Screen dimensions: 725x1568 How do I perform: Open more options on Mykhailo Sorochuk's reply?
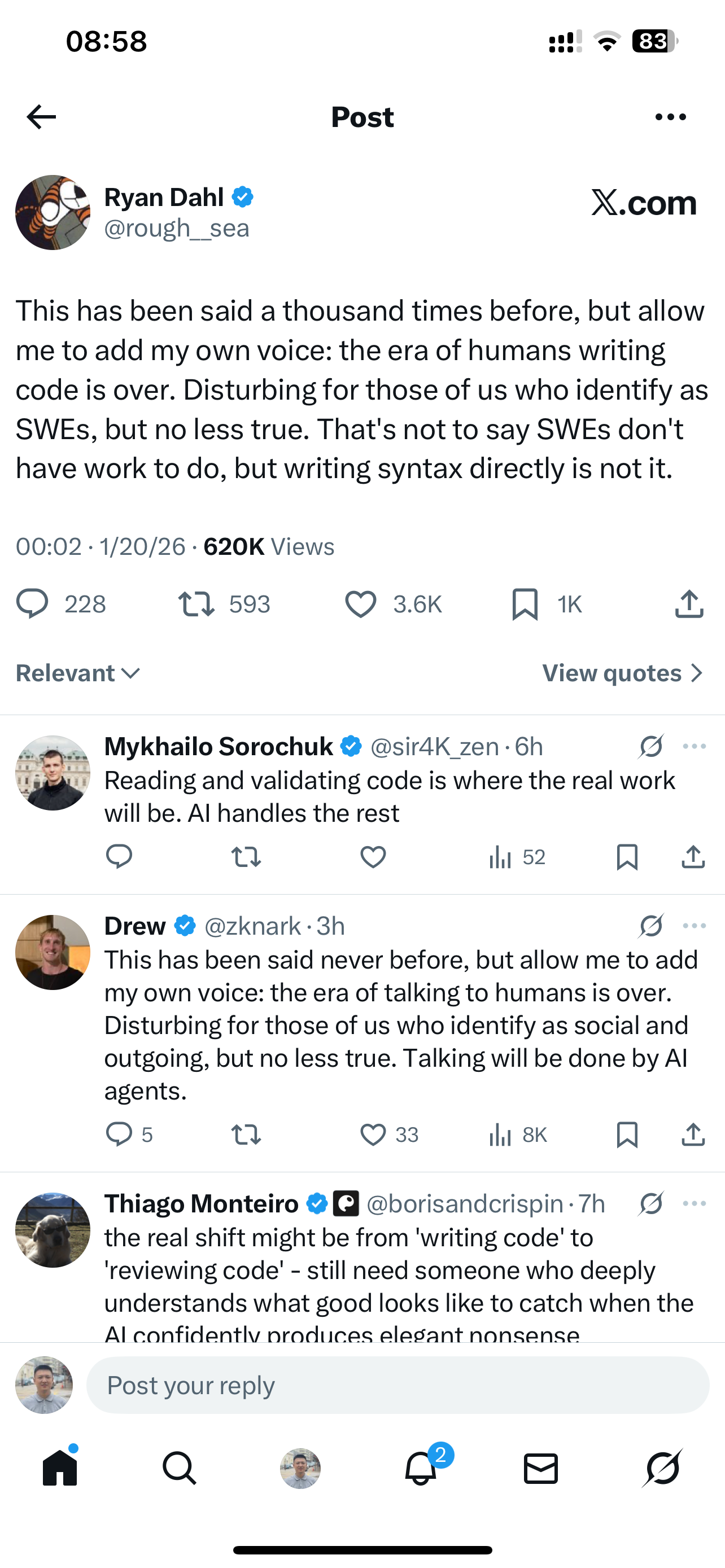695,746
